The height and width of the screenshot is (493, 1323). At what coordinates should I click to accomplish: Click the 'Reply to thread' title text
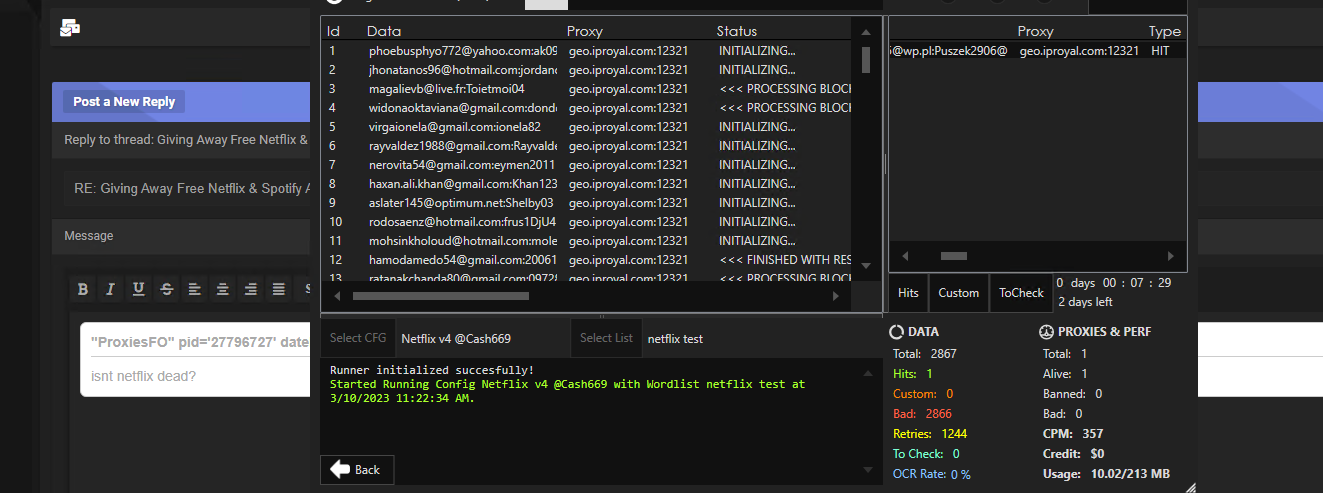click(187, 140)
